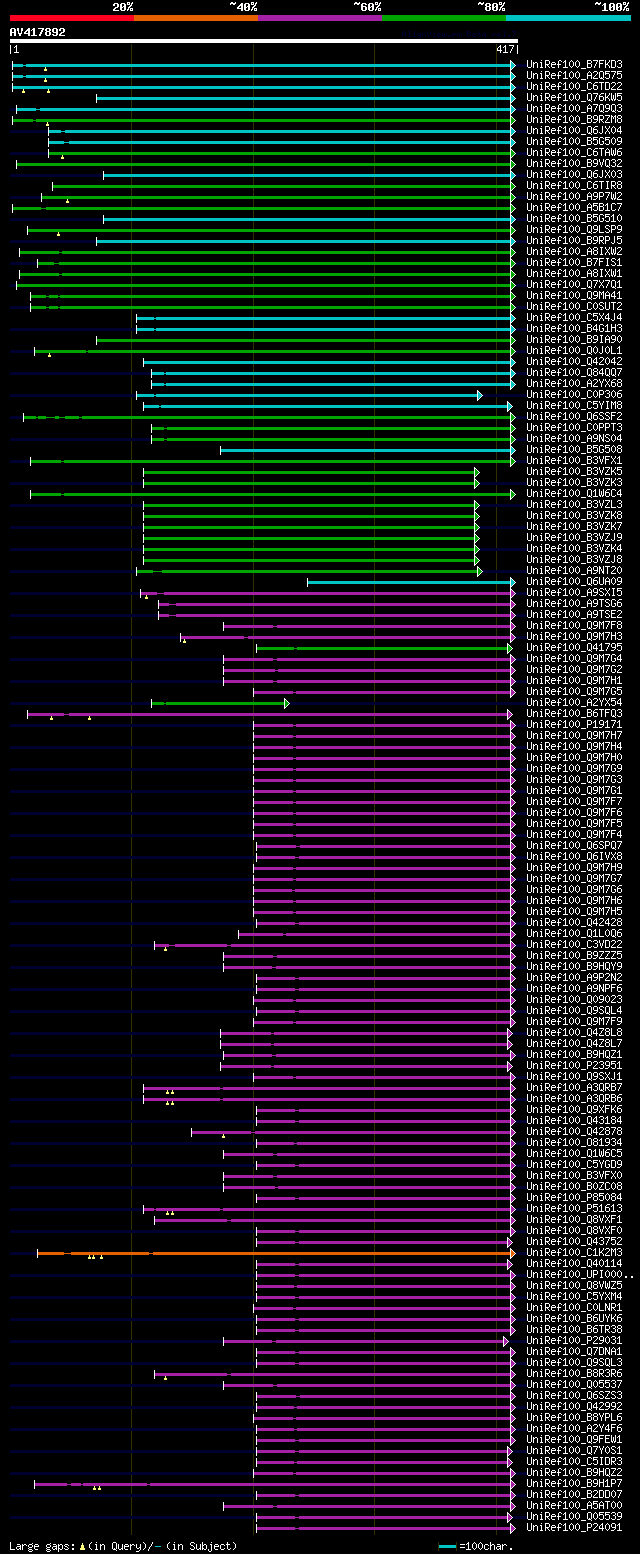This screenshot has width=640, height=1554.
Task: Click the cyan =100char. scale bar
Action: coord(447,1546)
